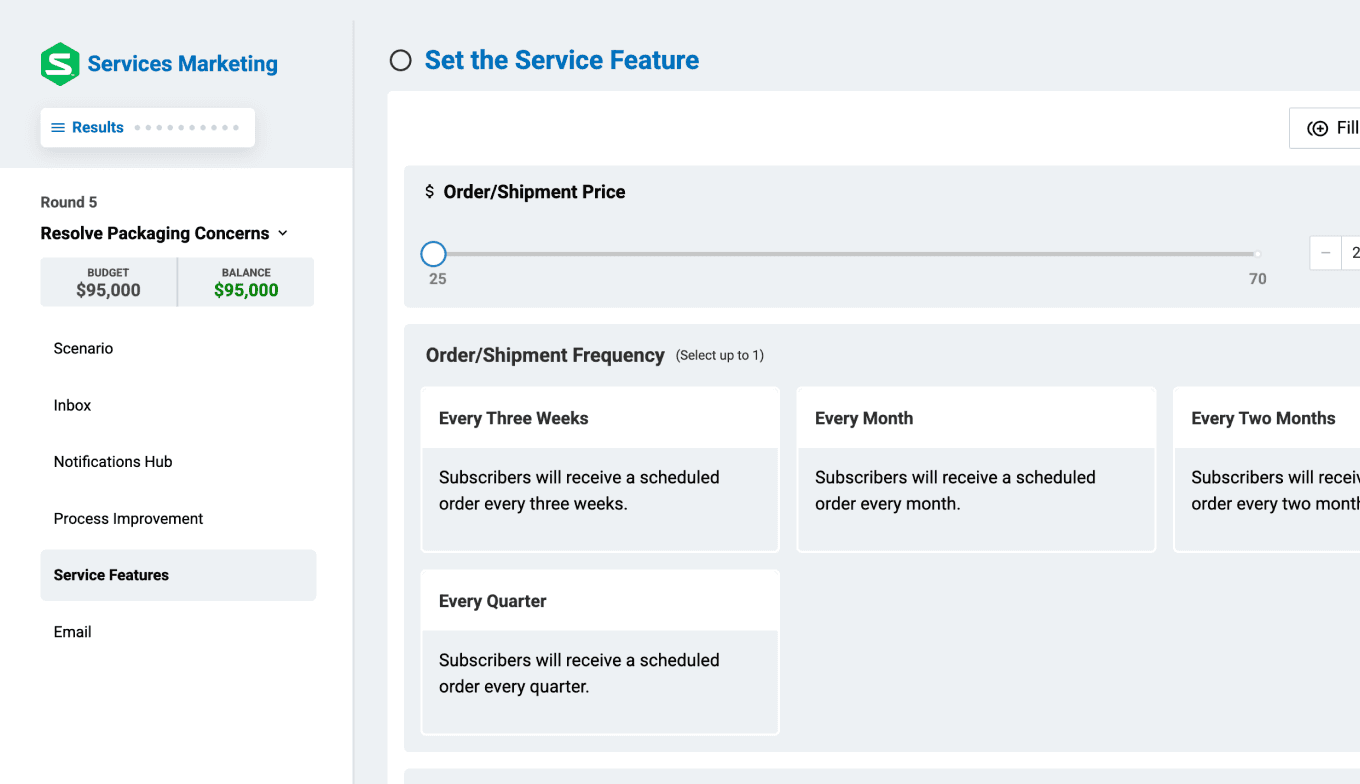Click the Services Marketing title link
1360x784 pixels.
tap(183, 64)
